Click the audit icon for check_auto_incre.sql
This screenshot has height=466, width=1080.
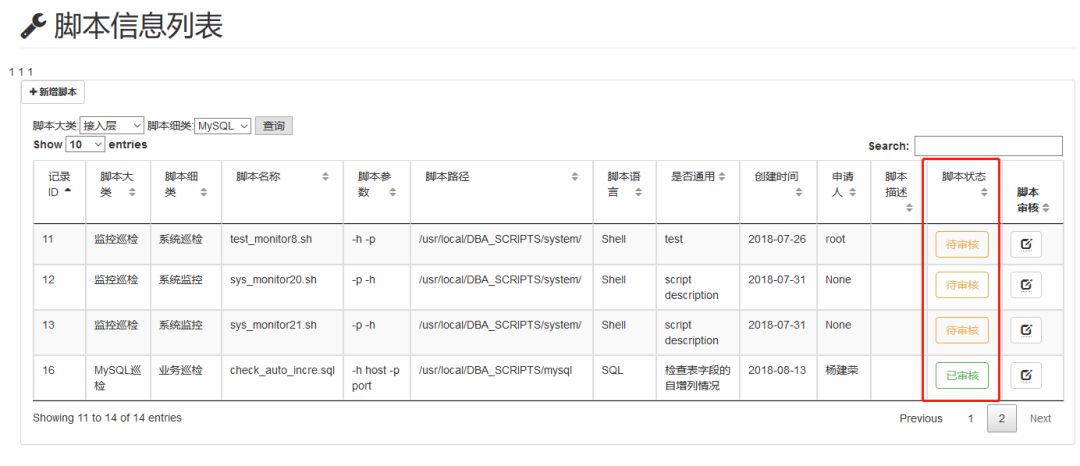pyautogui.click(x=1026, y=375)
